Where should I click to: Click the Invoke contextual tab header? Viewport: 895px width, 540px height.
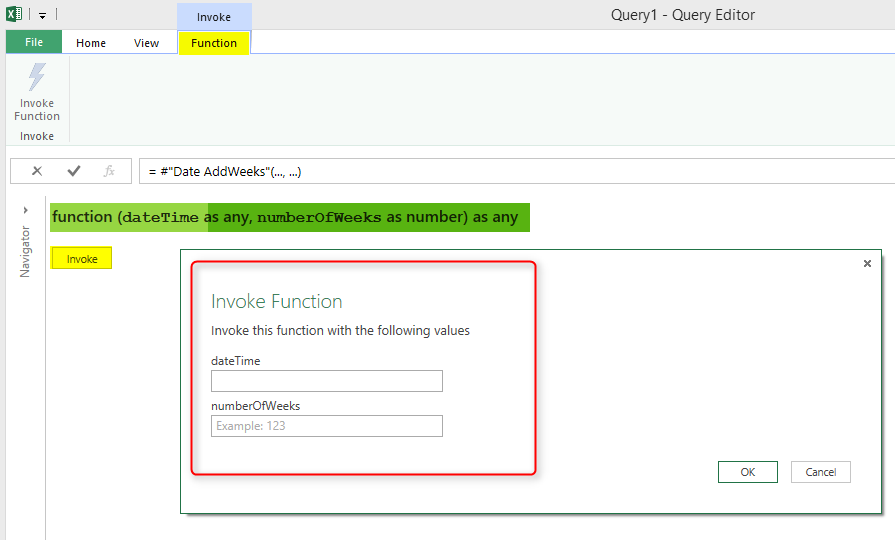point(214,17)
